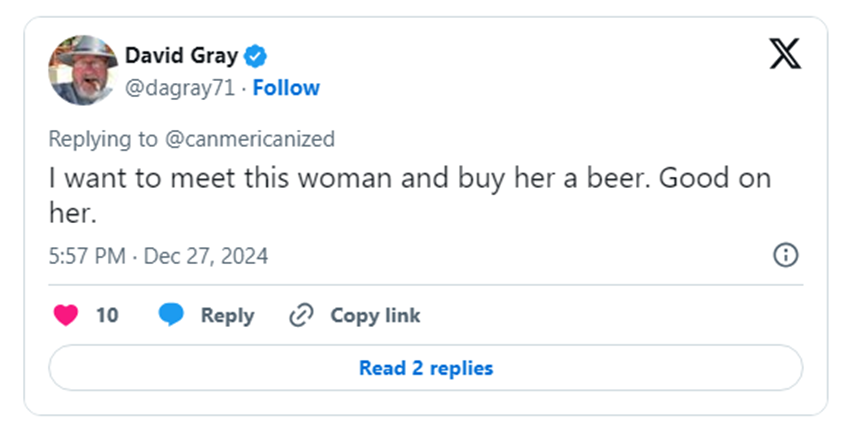Click the 5:57 PM · Dec 27, 2024 timestamp
The width and height of the screenshot is (865, 435).
tap(158, 256)
